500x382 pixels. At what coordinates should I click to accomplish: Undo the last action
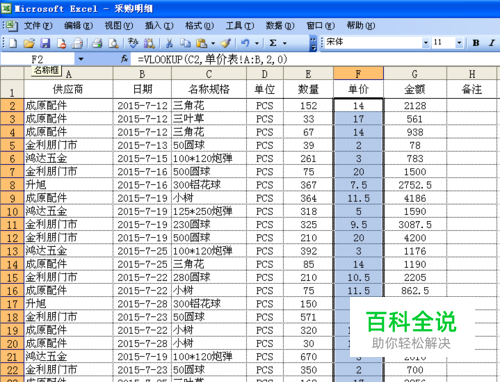coord(246,43)
